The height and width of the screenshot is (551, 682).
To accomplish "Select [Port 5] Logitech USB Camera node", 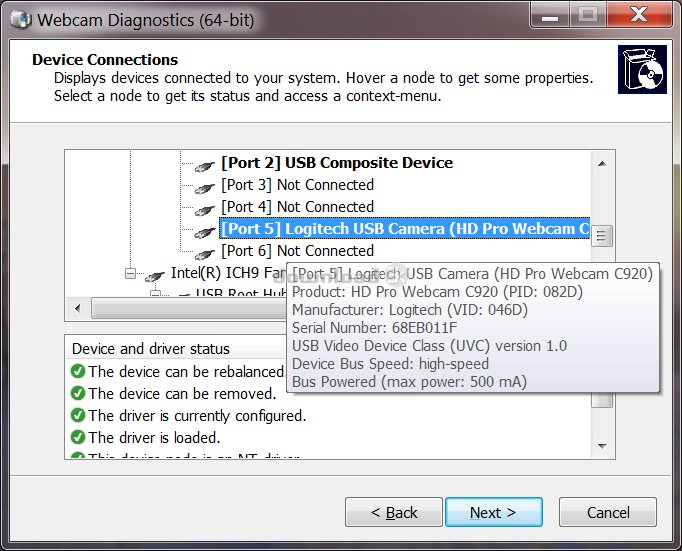I will tap(405, 228).
